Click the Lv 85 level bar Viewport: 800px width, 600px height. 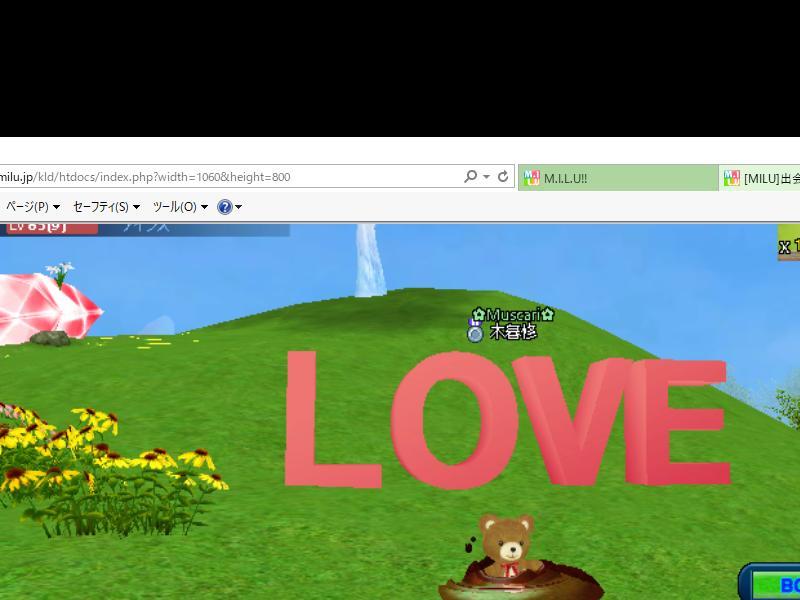click(50, 227)
